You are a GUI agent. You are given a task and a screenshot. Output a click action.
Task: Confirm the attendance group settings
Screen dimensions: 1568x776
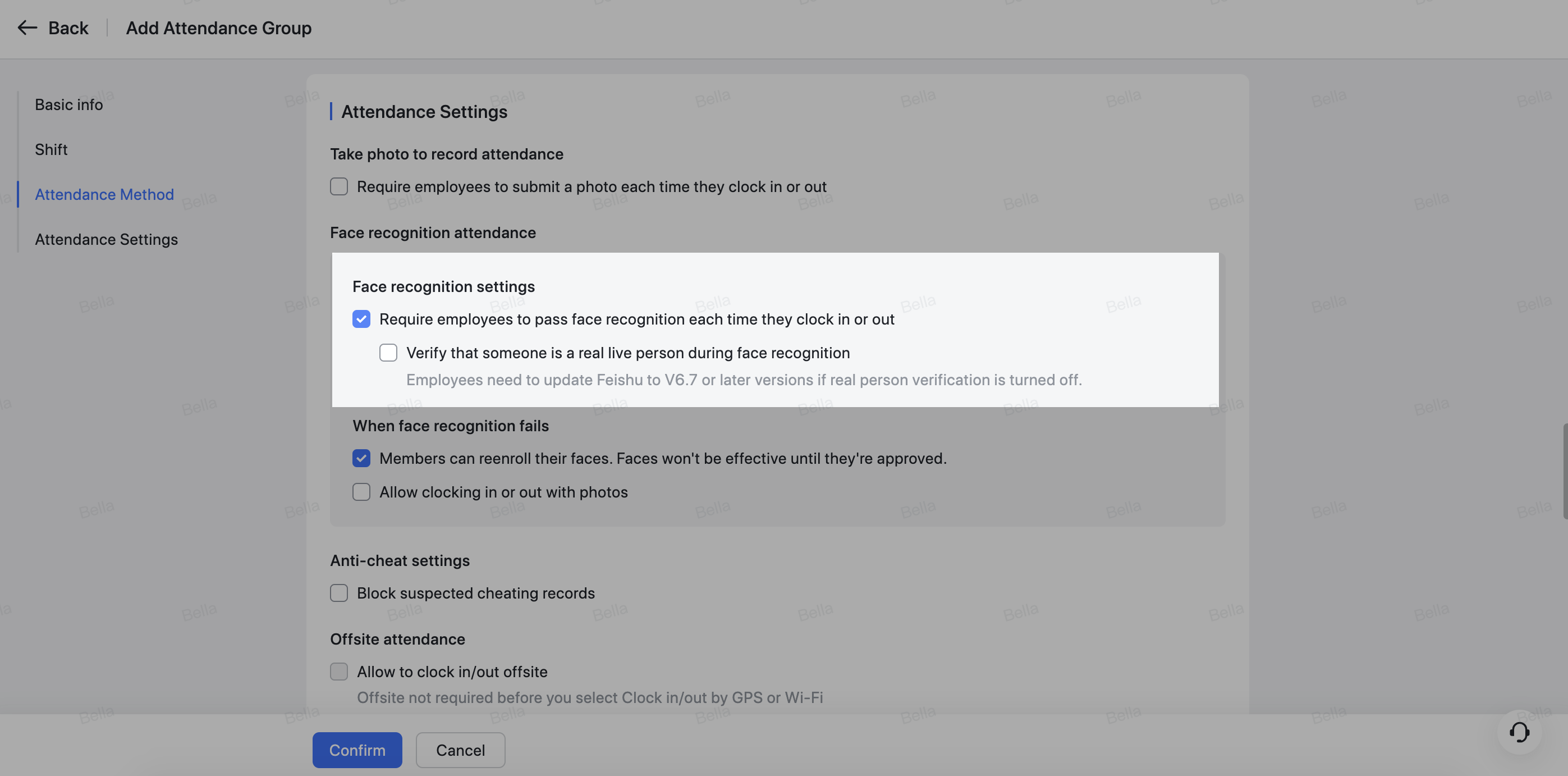[357, 750]
